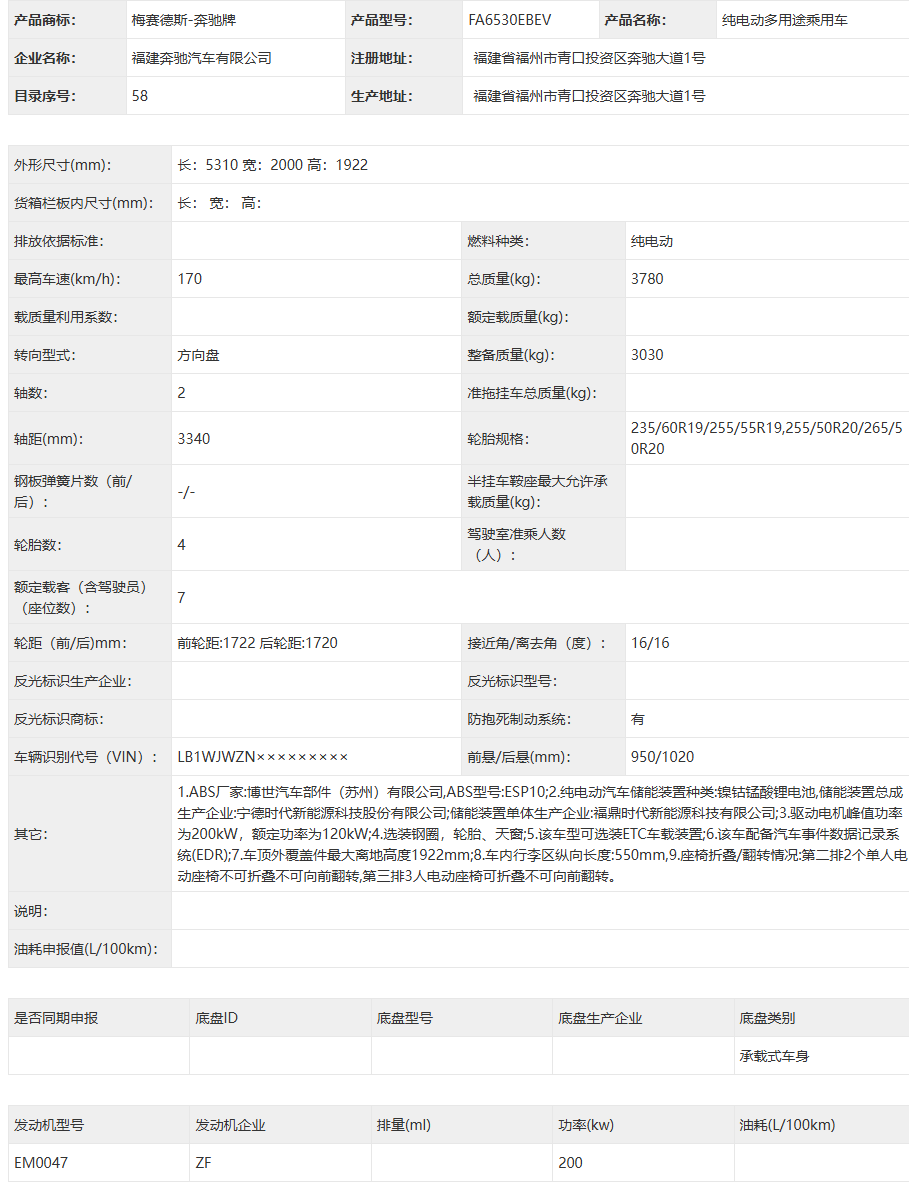Screen dimensions: 909x1182
Task: Click the 防抱死制动系统 label
Action: (519, 719)
